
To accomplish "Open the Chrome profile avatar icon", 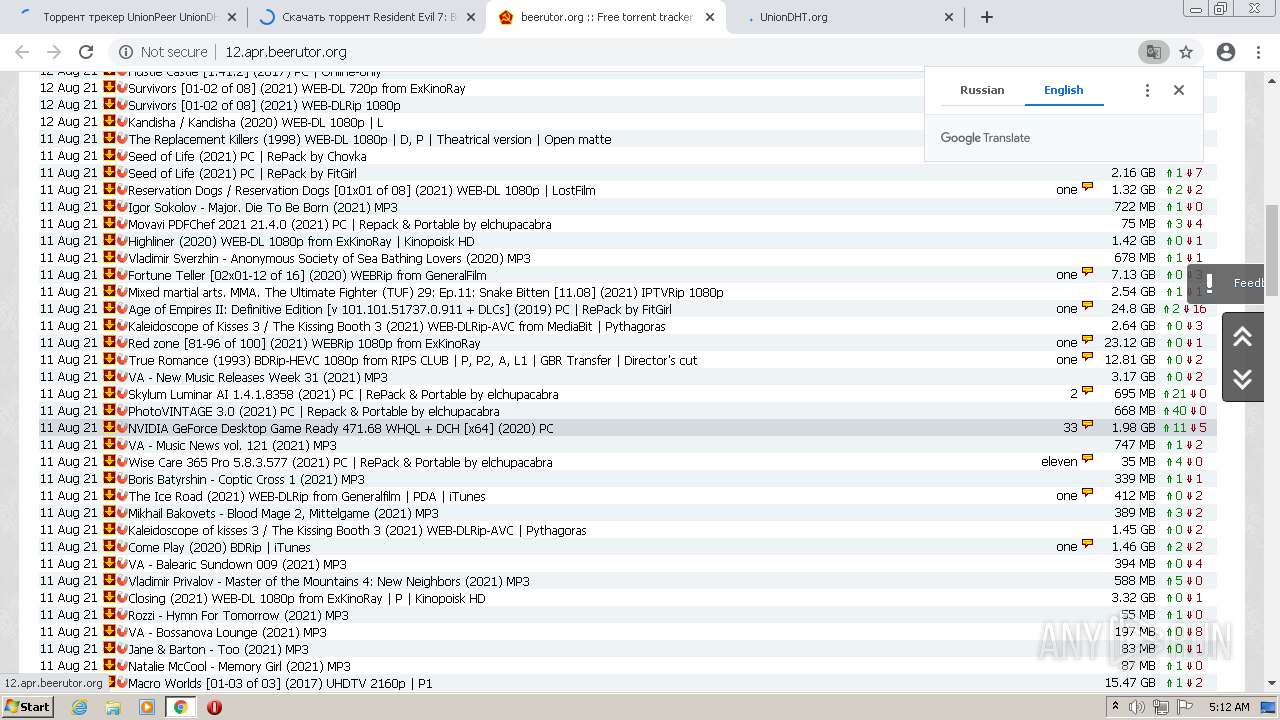I will (1226, 52).
